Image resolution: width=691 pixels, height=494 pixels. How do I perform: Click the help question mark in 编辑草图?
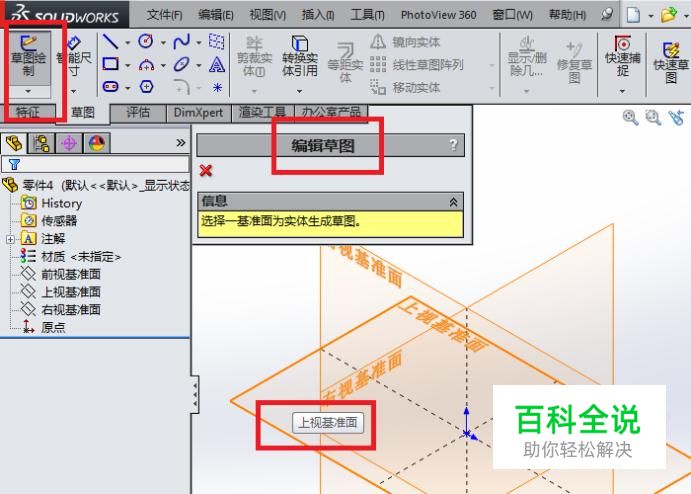(453, 145)
